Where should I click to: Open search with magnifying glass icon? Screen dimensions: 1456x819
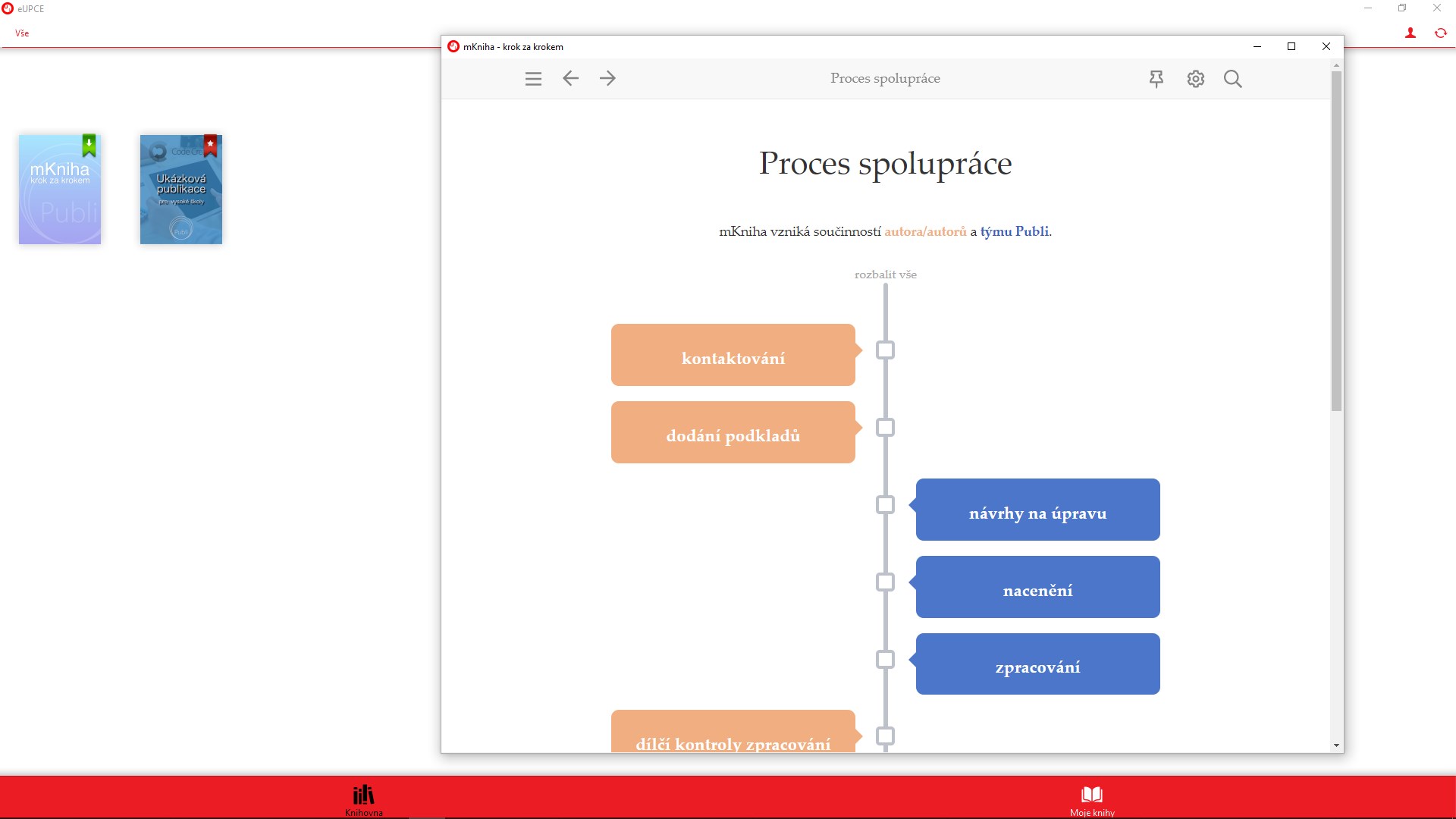1232,79
